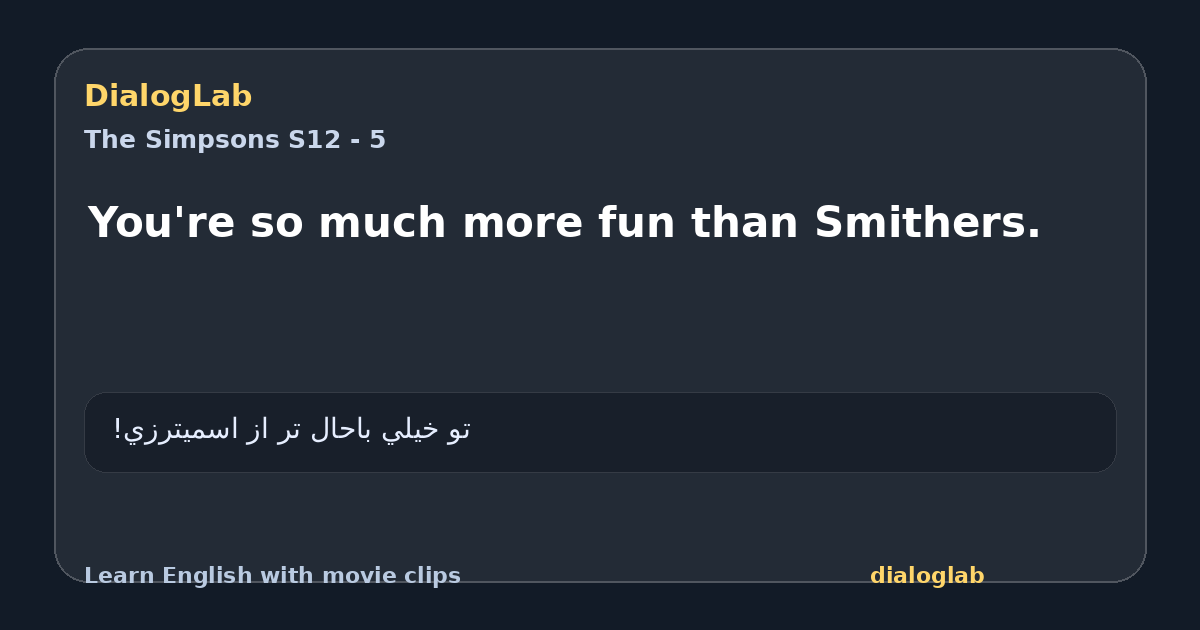This screenshot has height=630, width=1200.
Task: Click the DialogLab brand title
Action: click(168, 96)
